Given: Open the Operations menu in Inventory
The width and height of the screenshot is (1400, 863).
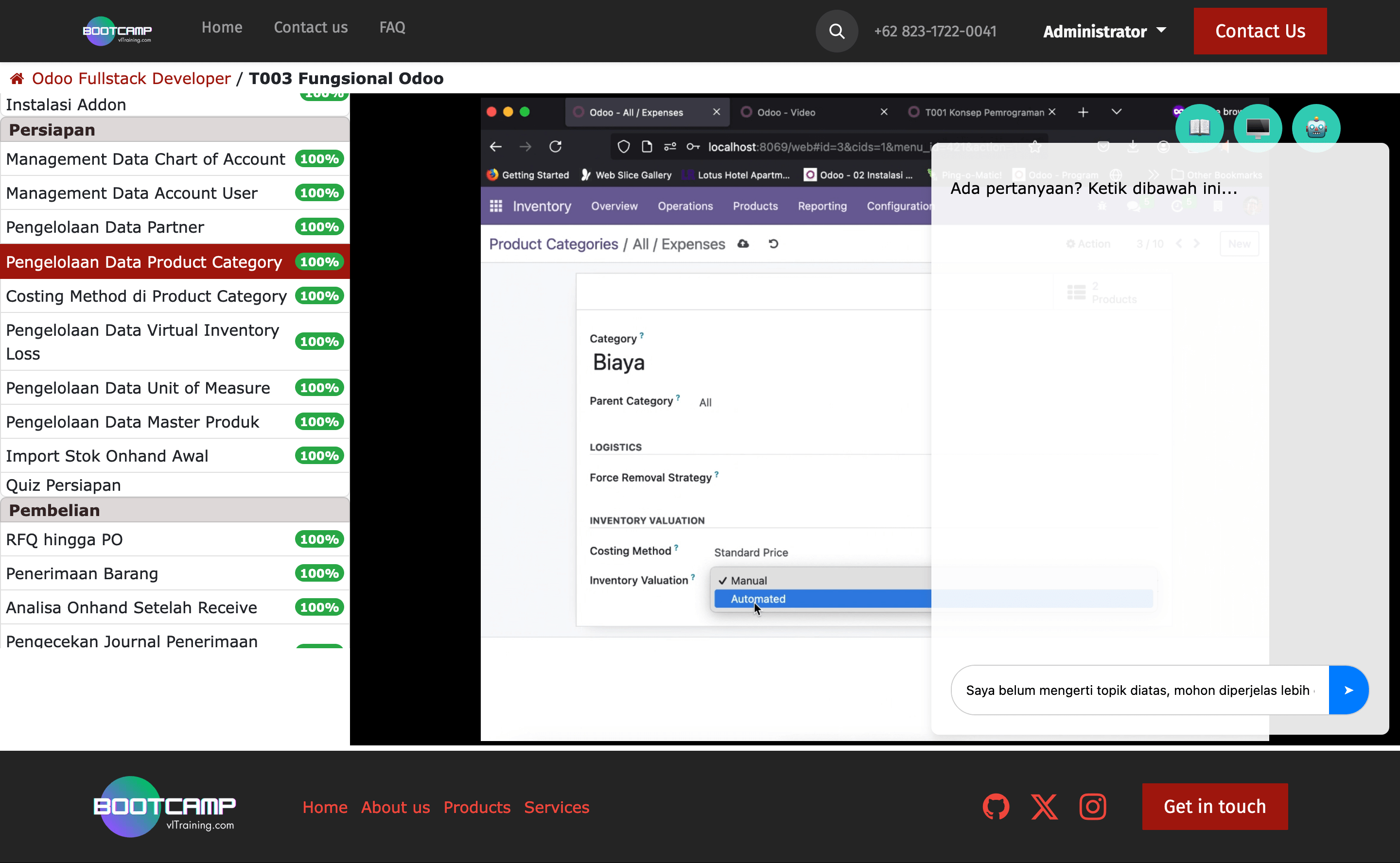Looking at the screenshot, I should [x=685, y=206].
